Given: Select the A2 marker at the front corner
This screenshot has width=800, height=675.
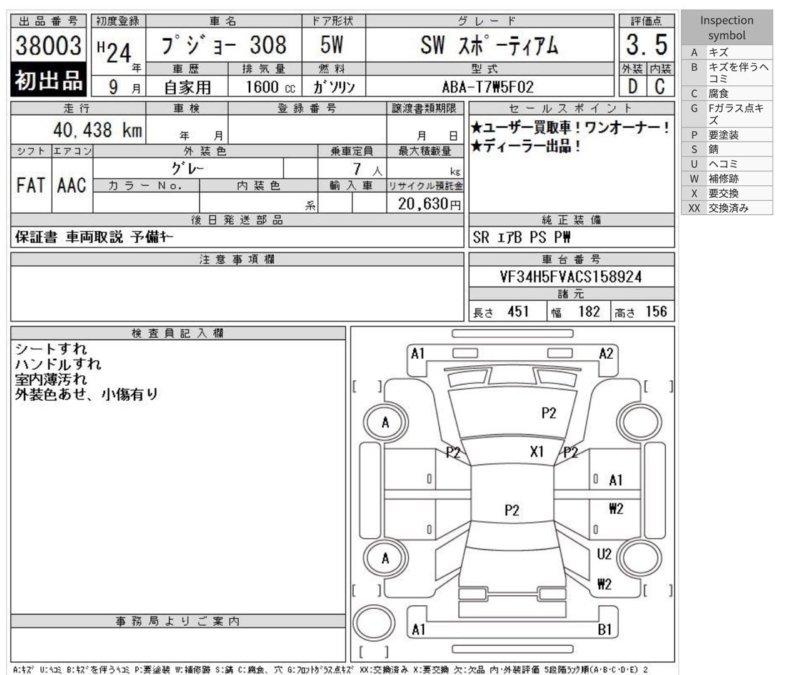Looking at the screenshot, I should coord(606,353).
